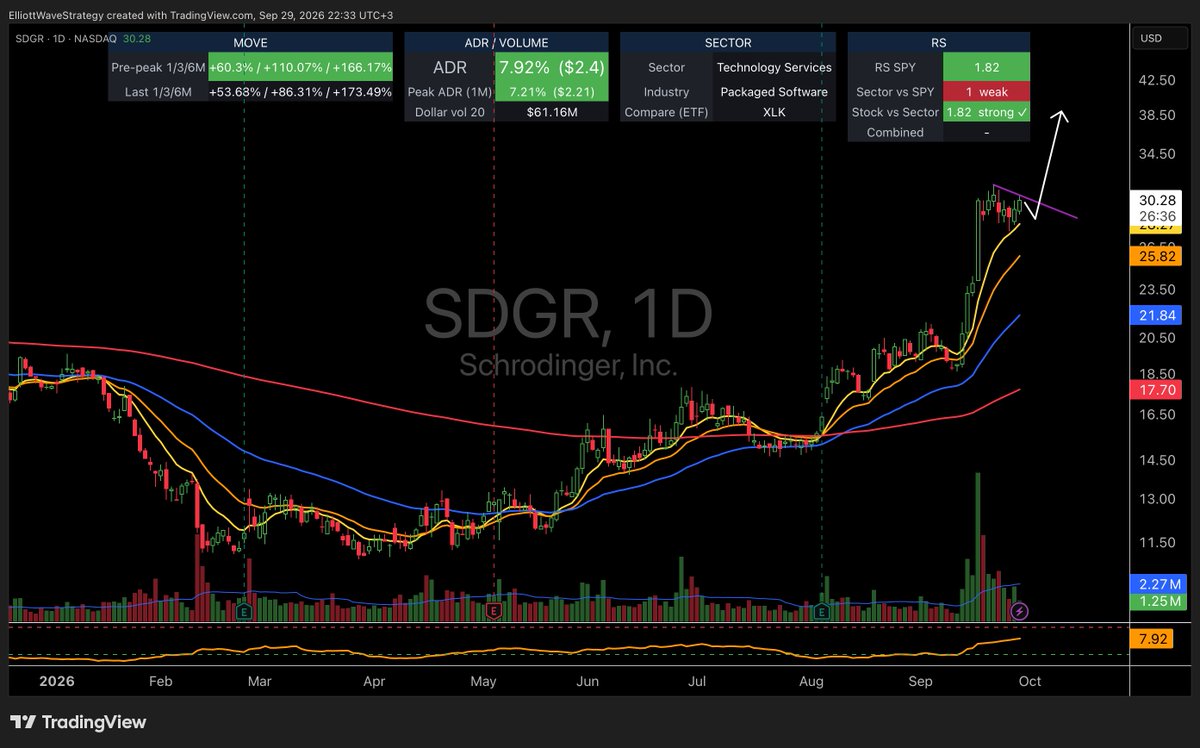
Task: Click the Stock vs Sector label
Action: (x=895, y=112)
